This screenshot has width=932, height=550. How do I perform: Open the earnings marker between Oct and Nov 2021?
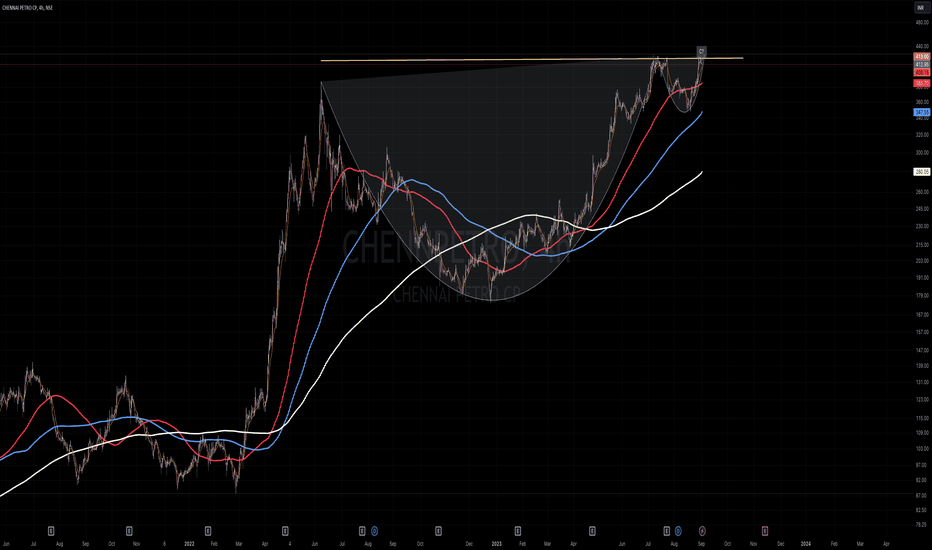pos(129,531)
